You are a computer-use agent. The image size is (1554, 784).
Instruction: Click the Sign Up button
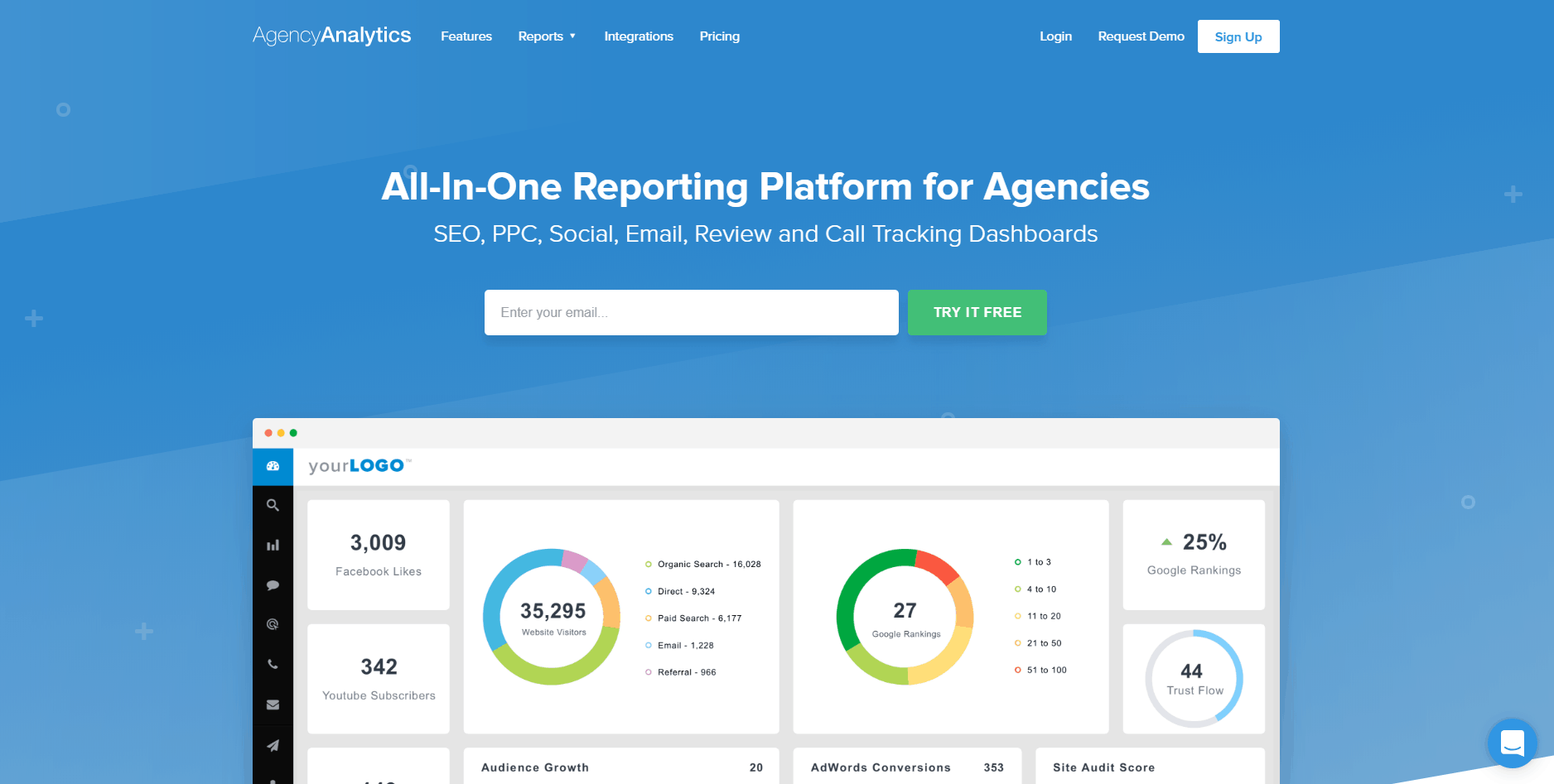click(1238, 36)
